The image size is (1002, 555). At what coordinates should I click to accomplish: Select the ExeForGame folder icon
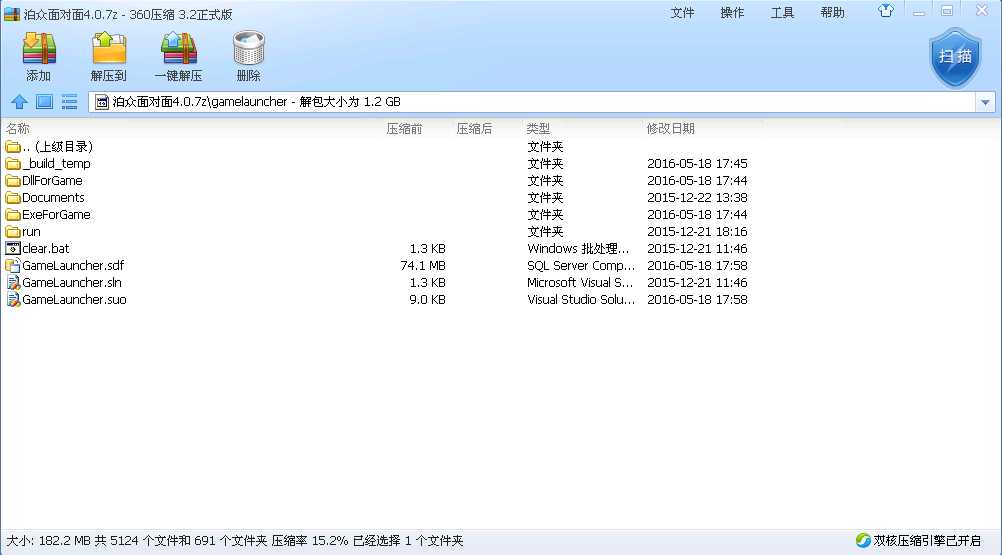tap(13, 215)
